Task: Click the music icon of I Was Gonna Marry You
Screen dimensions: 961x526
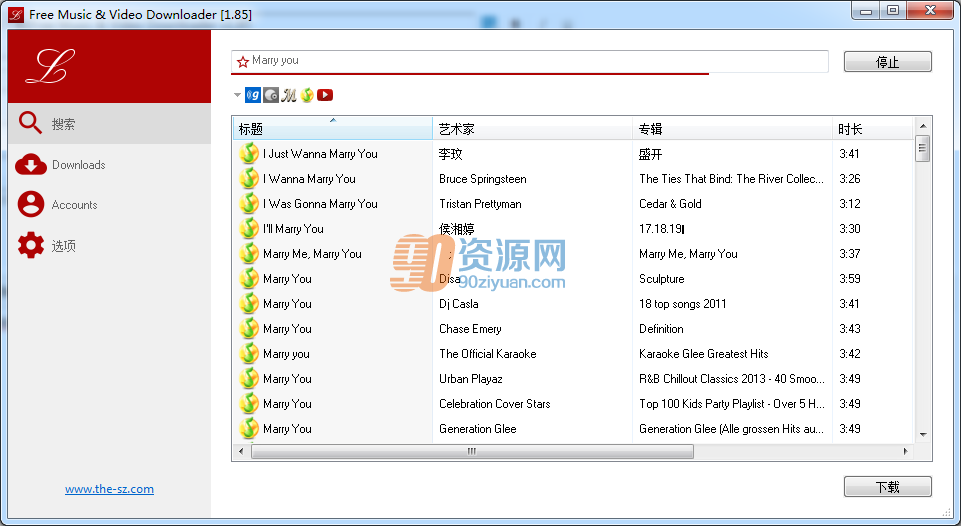Action: (x=248, y=204)
